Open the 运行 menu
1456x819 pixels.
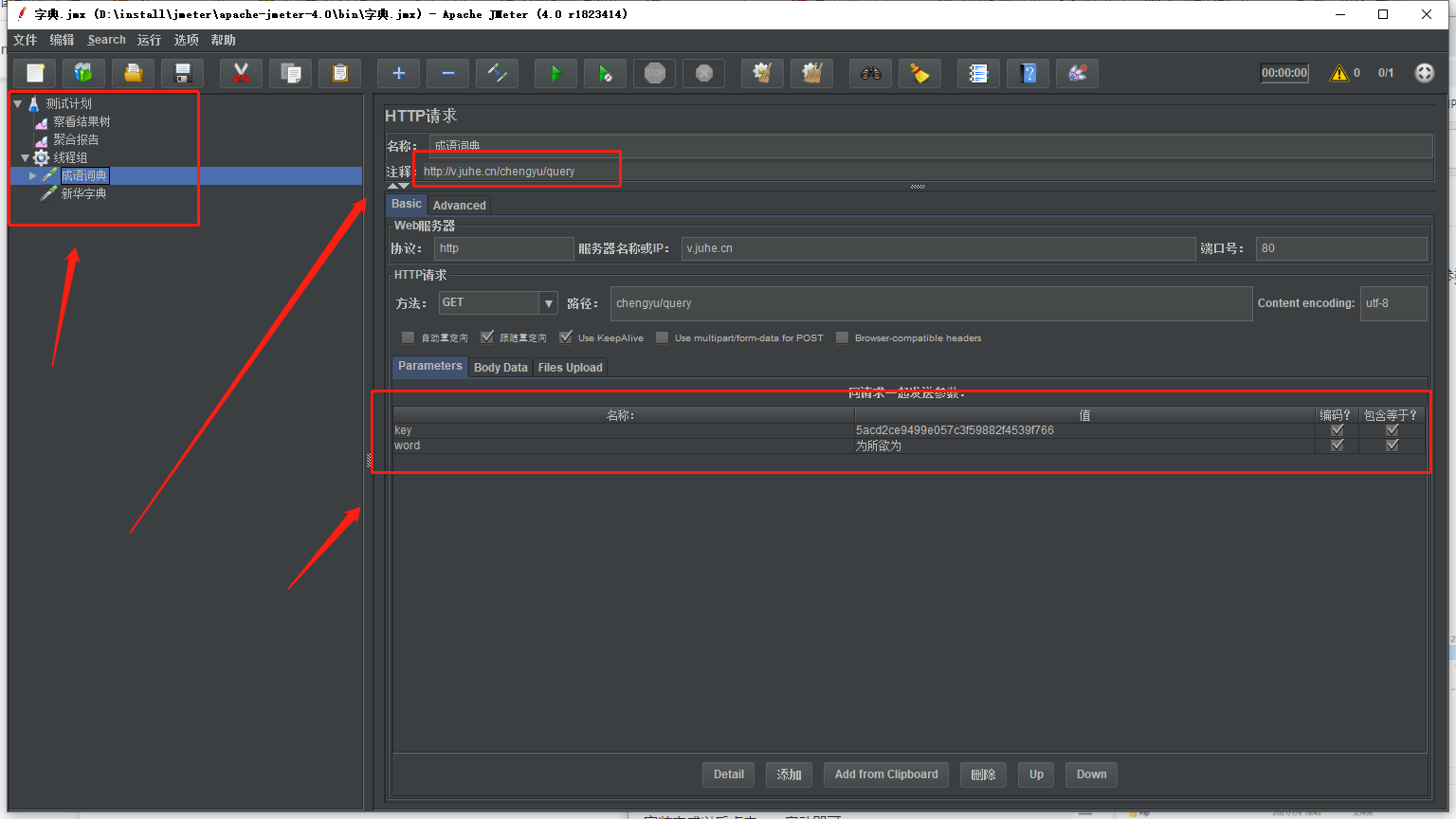(149, 40)
